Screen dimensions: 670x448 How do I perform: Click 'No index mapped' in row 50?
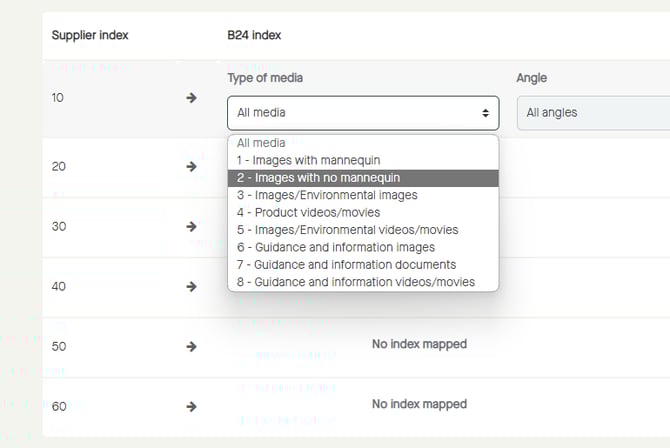click(x=419, y=345)
